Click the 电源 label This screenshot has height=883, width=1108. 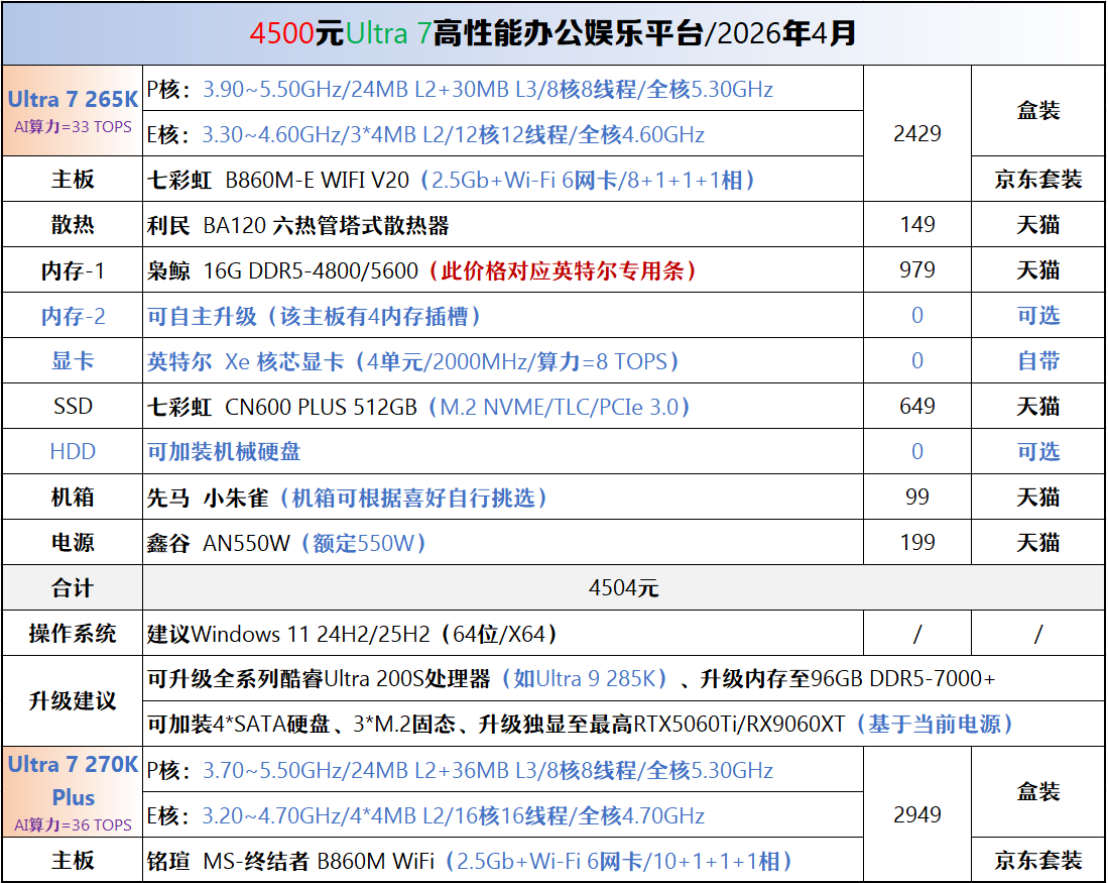73,543
